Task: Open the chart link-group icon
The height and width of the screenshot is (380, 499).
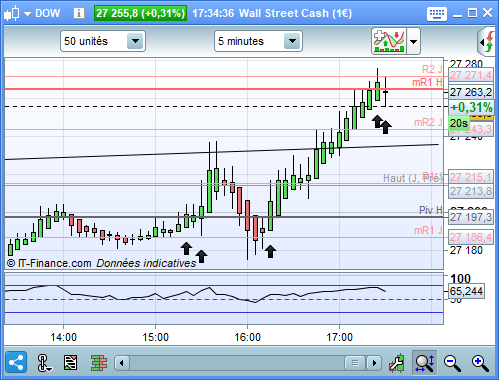Action: (x=44, y=363)
